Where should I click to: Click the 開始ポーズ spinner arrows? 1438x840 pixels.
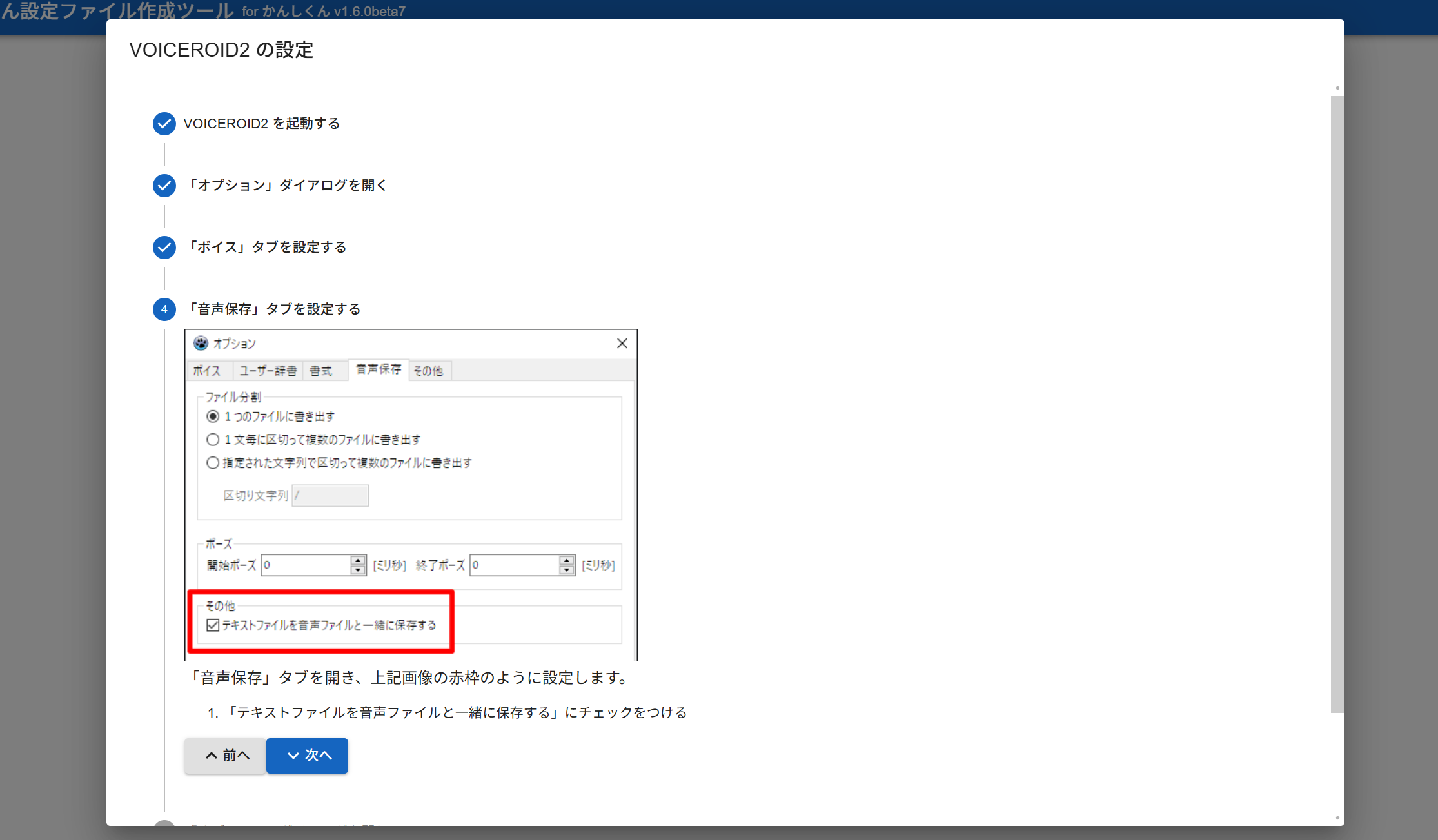tap(358, 565)
